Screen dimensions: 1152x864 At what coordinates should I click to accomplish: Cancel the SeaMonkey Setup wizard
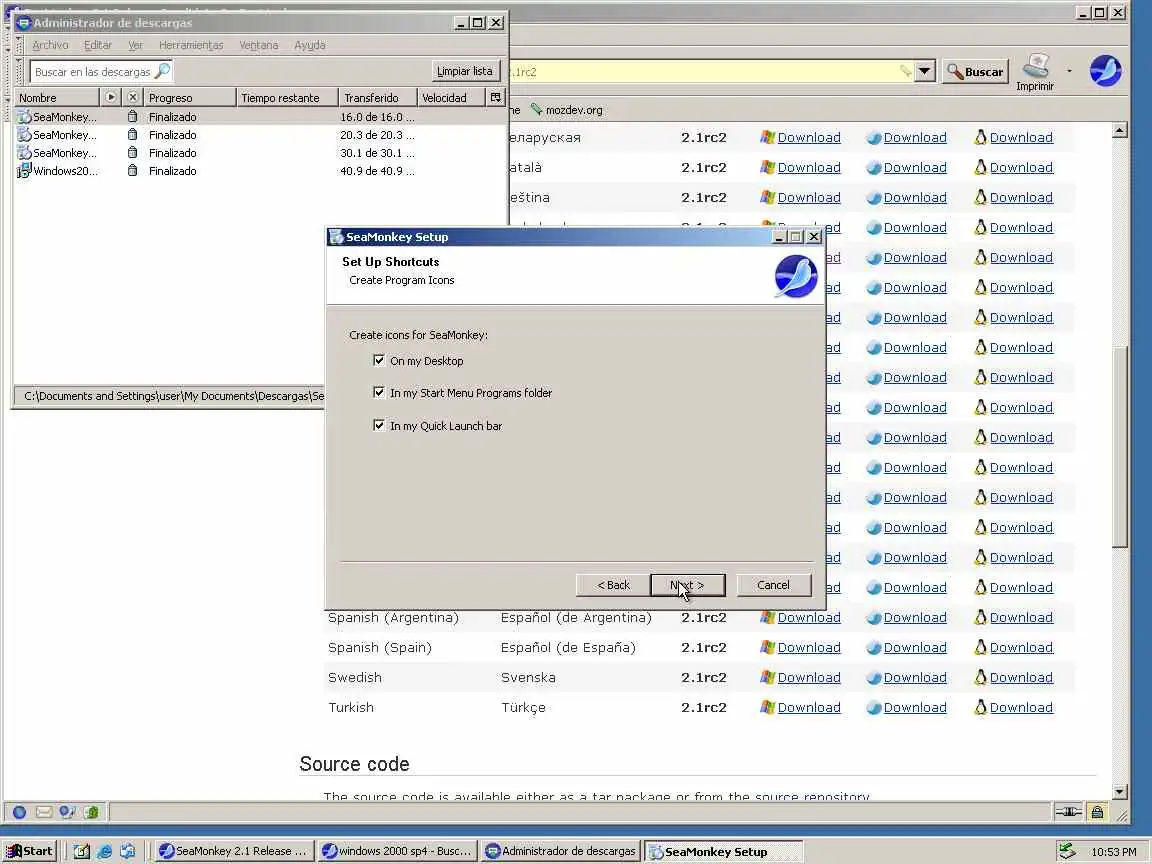(774, 585)
